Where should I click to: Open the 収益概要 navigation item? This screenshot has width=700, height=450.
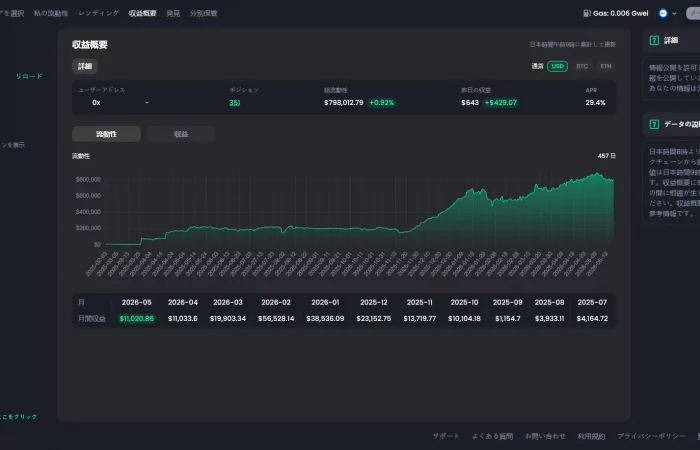tap(142, 13)
